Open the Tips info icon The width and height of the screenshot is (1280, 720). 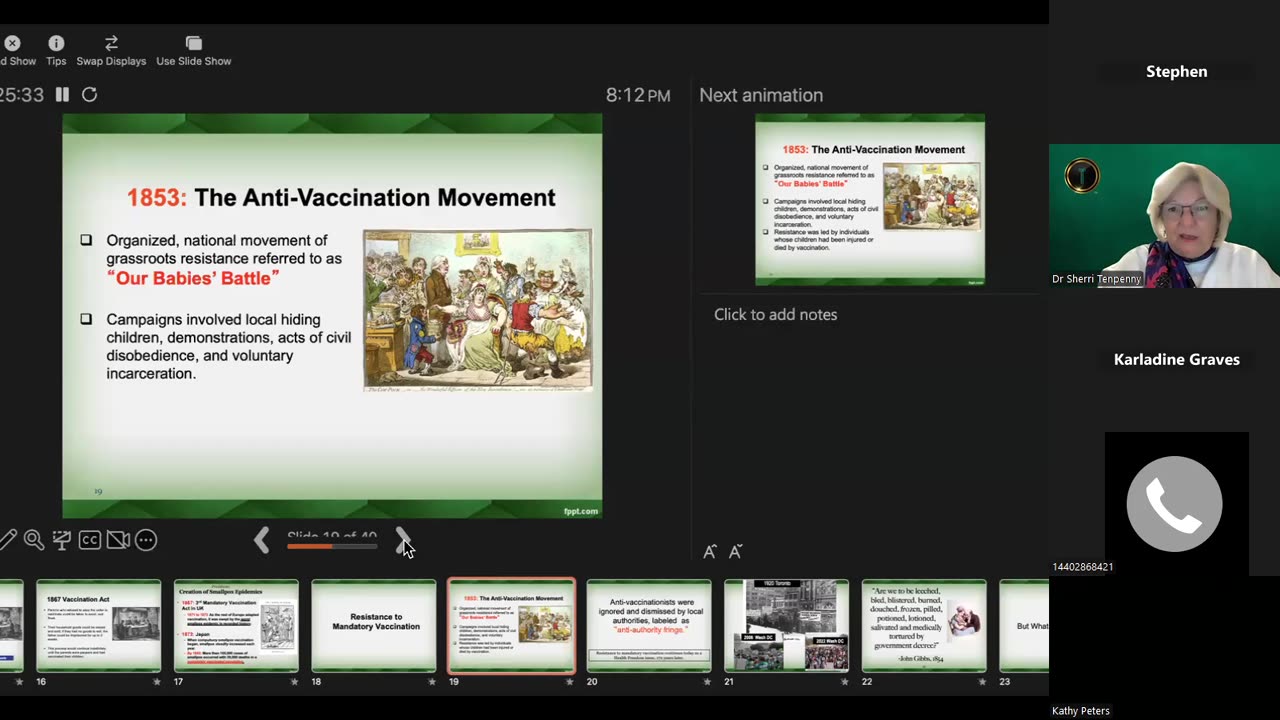point(56,43)
